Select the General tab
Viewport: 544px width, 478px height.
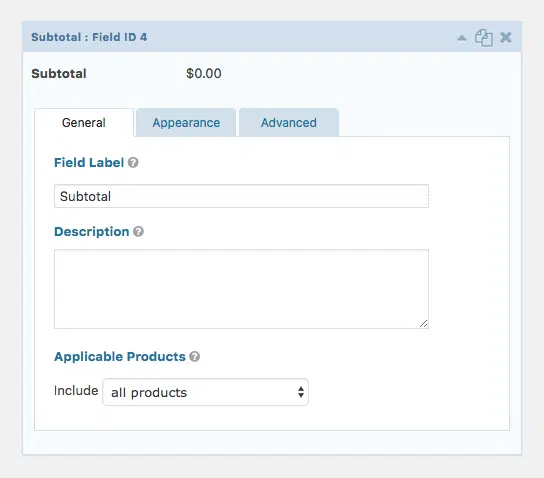click(x=84, y=123)
